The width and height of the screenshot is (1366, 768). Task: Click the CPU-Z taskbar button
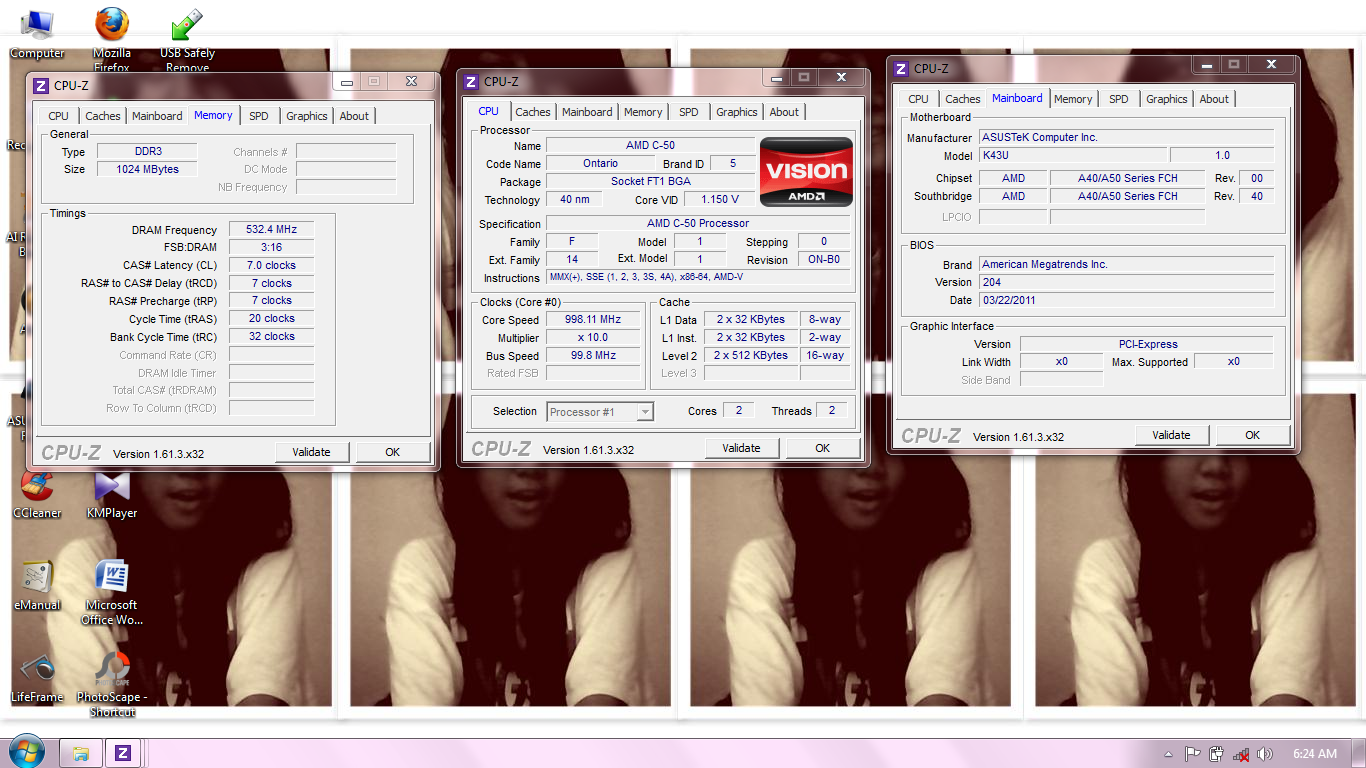tap(123, 753)
